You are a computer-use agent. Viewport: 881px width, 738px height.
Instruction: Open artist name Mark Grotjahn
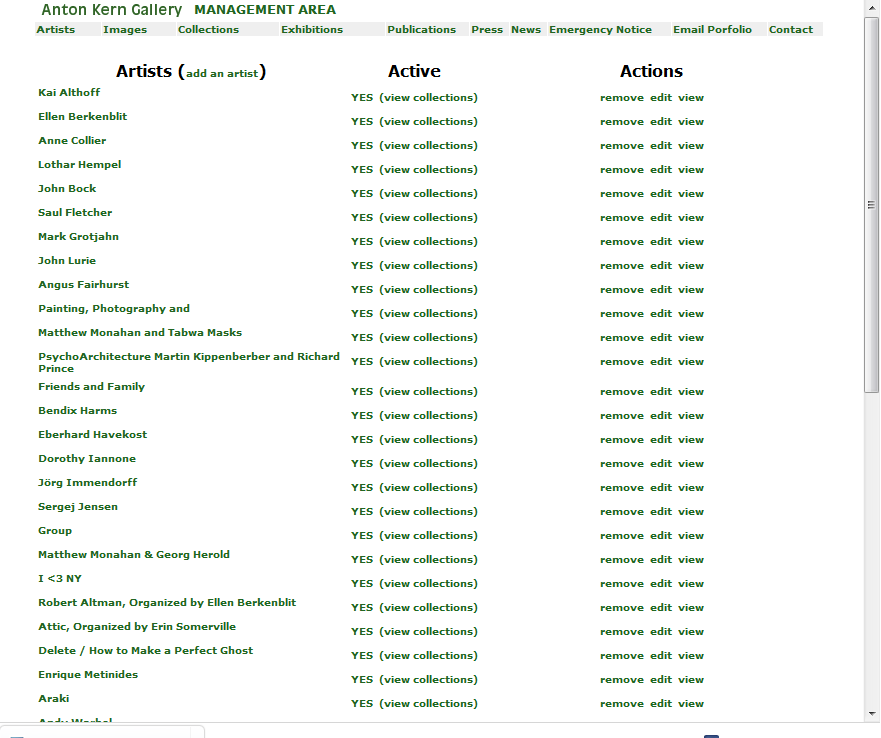[78, 237]
